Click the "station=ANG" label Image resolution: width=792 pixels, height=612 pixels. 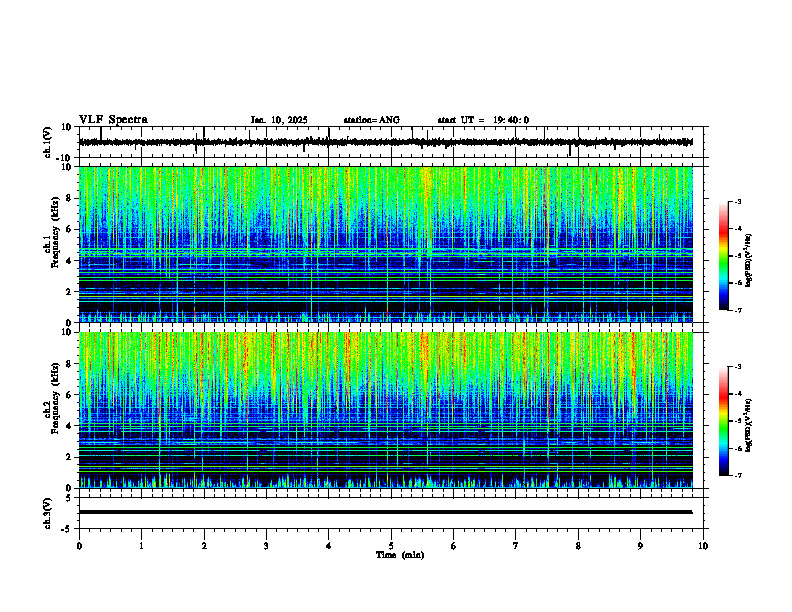tap(372, 120)
